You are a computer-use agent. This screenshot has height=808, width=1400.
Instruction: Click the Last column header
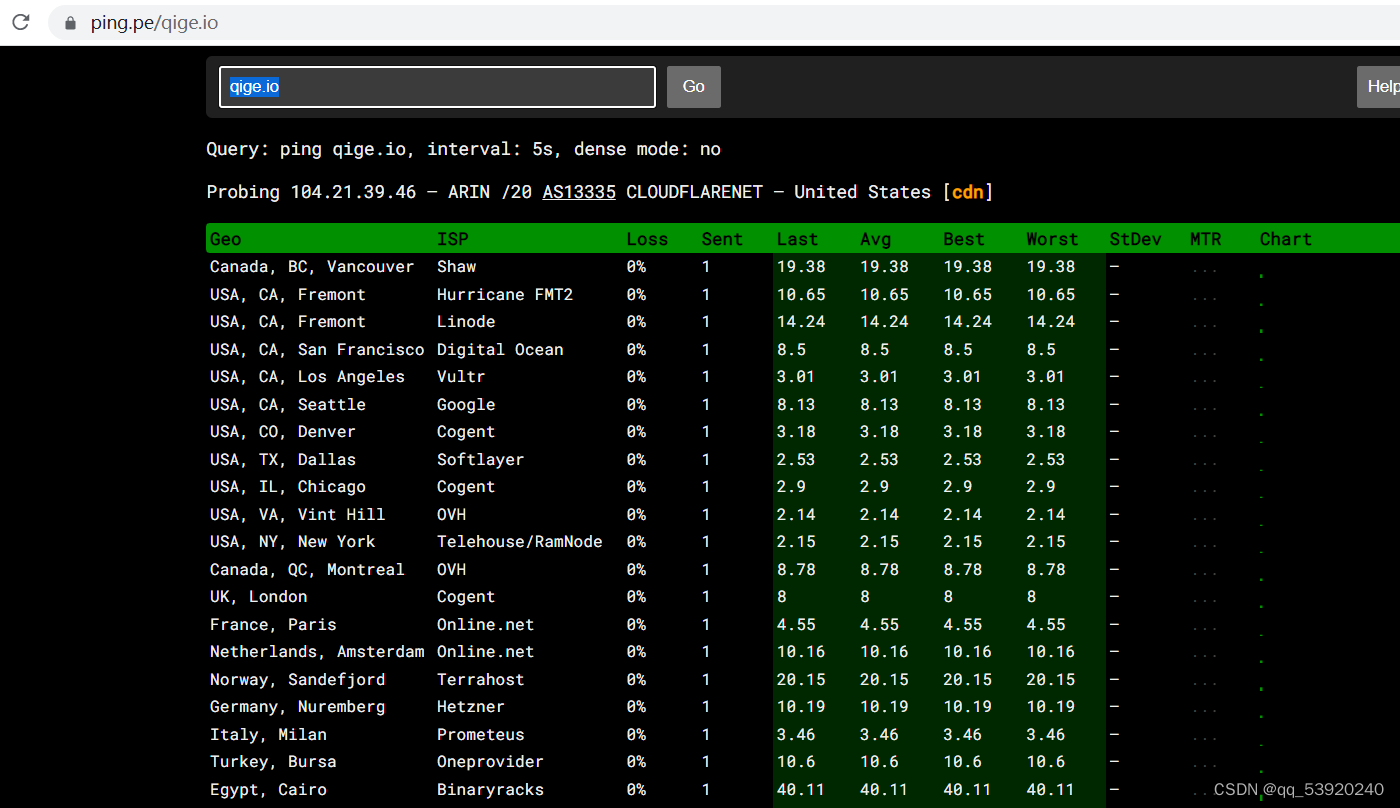click(x=797, y=239)
